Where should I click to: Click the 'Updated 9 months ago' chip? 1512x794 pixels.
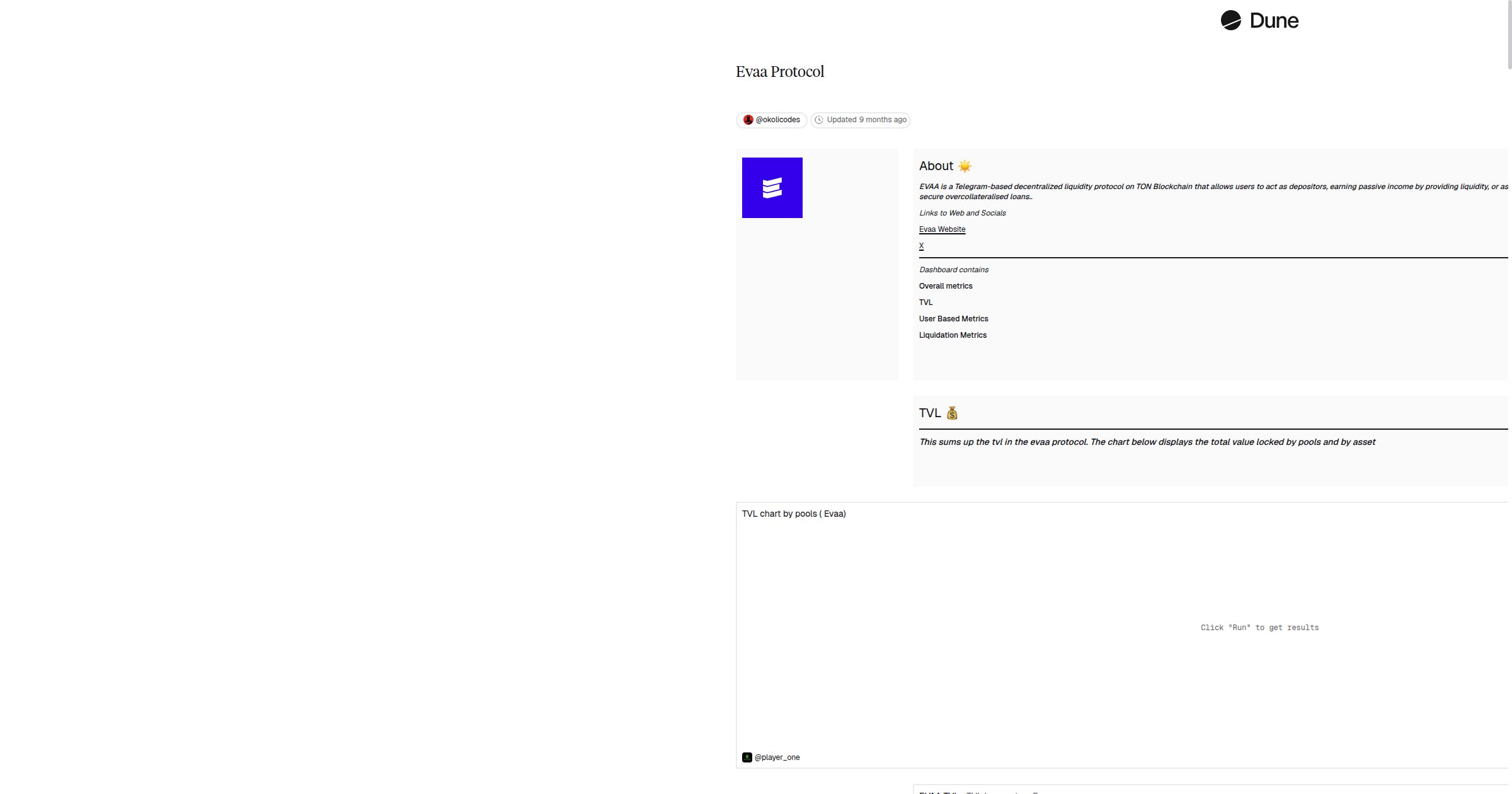861,120
